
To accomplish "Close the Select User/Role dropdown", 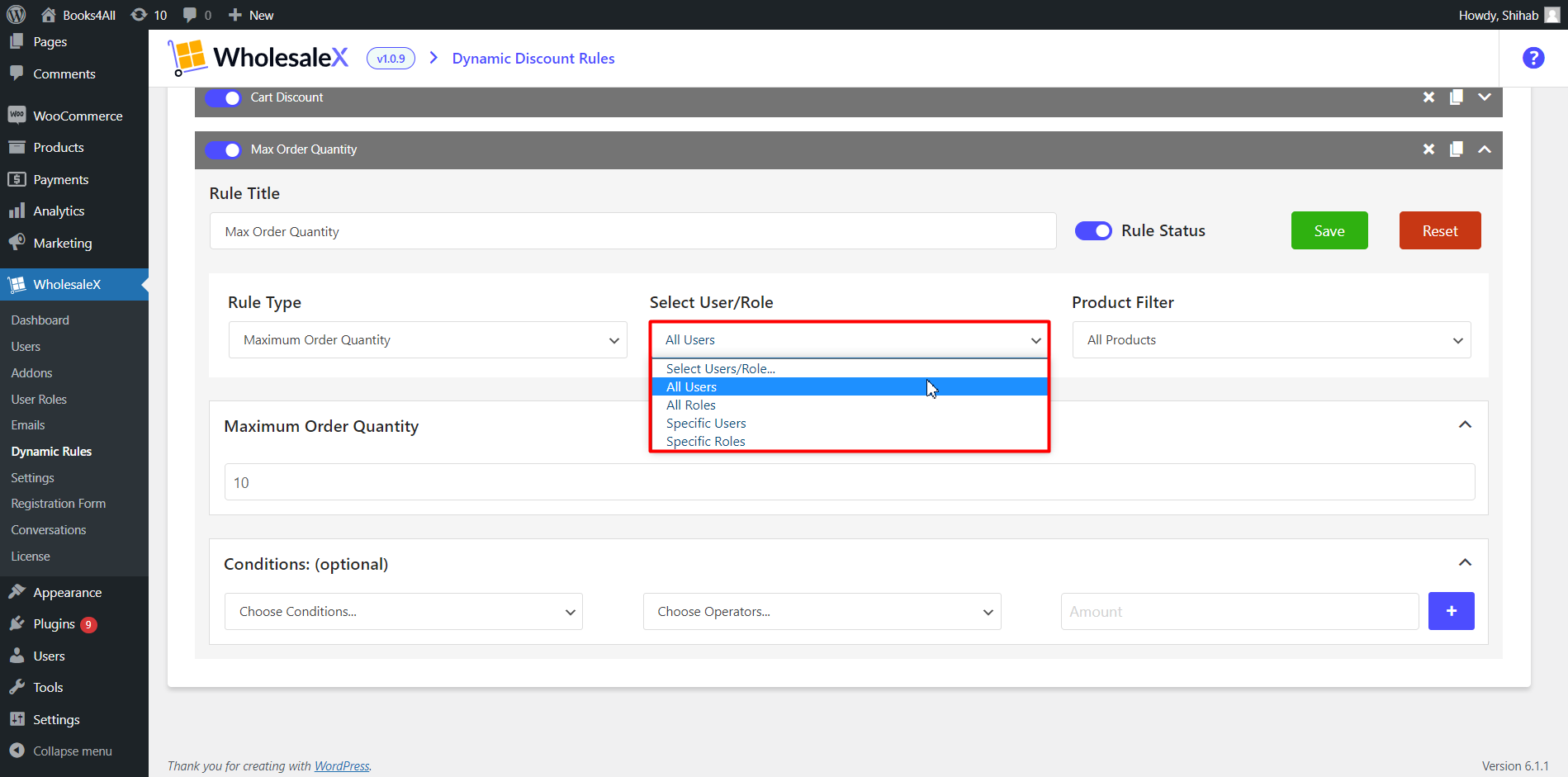I will [x=850, y=340].
